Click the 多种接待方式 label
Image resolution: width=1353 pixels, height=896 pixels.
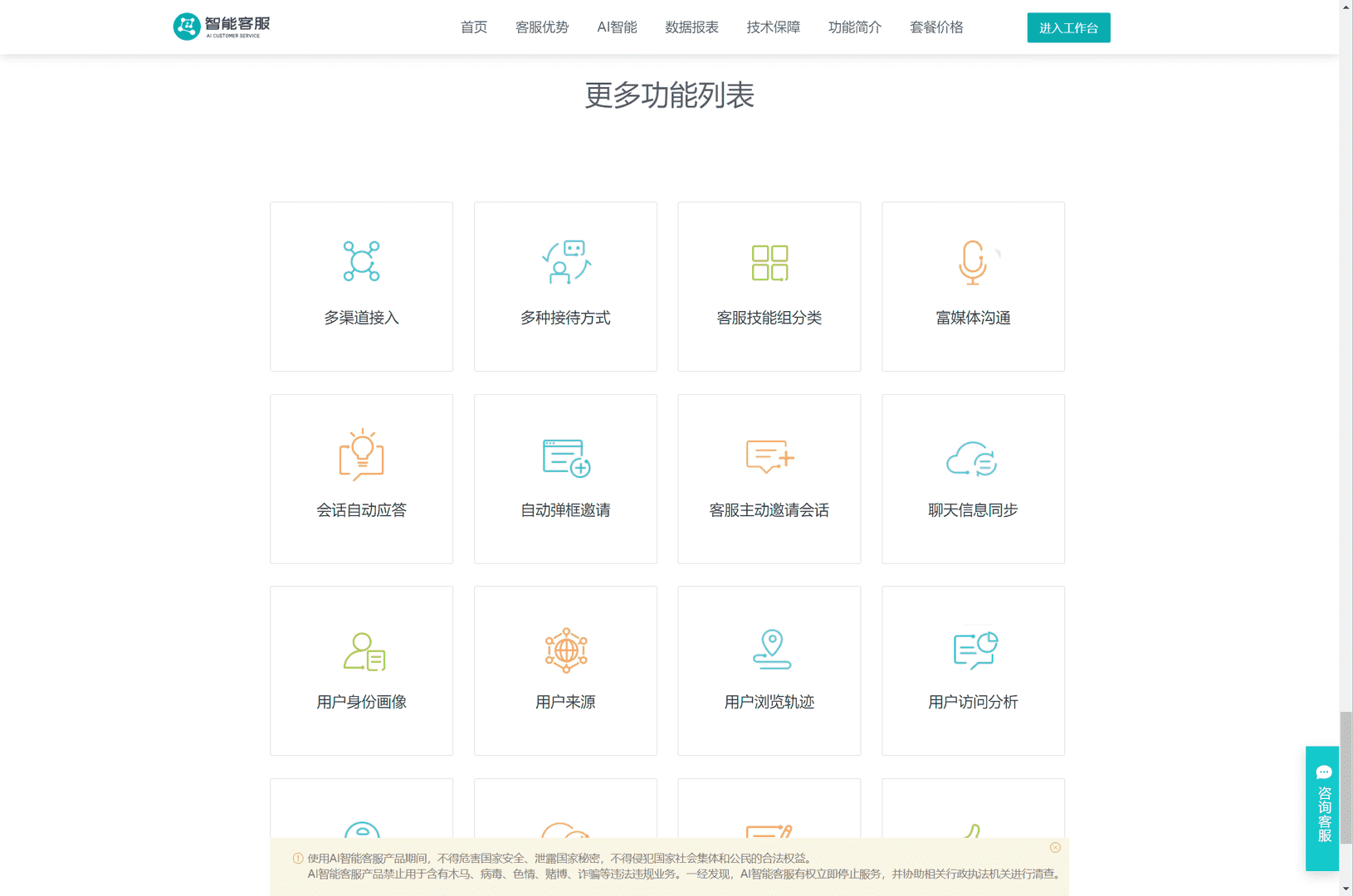tap(565, 318)
